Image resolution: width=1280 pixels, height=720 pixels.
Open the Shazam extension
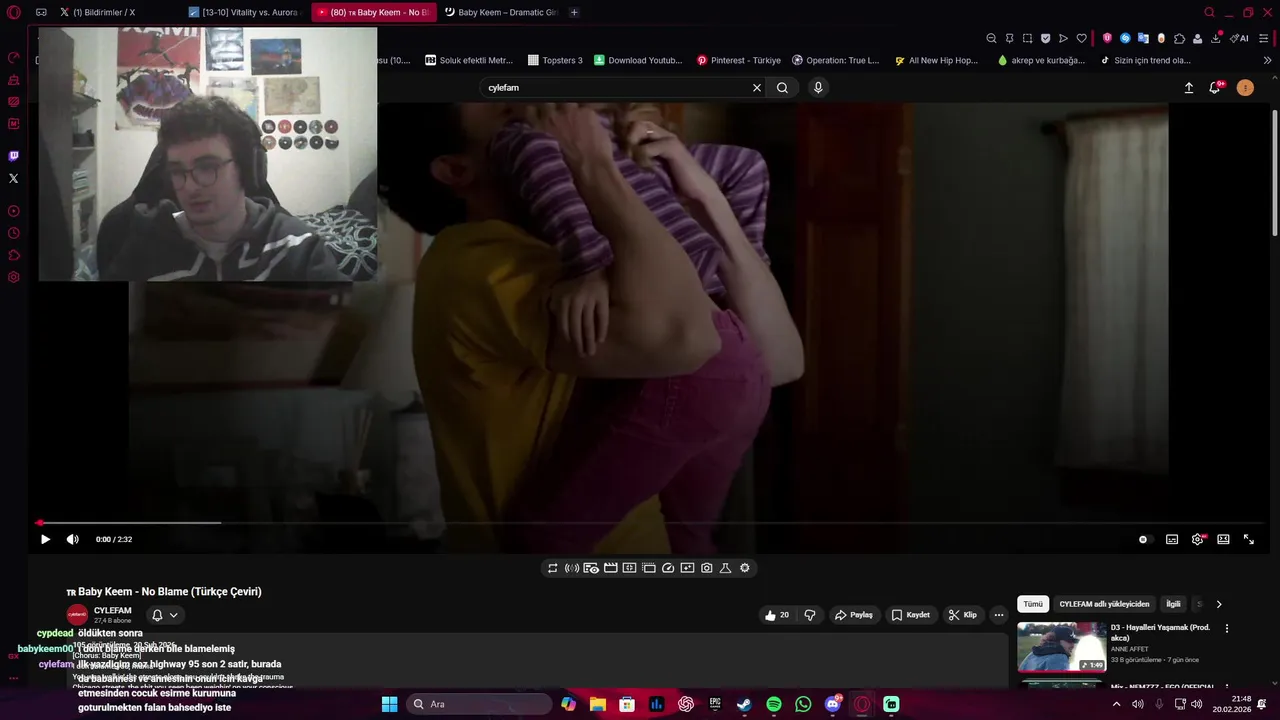coord(1125,38)
